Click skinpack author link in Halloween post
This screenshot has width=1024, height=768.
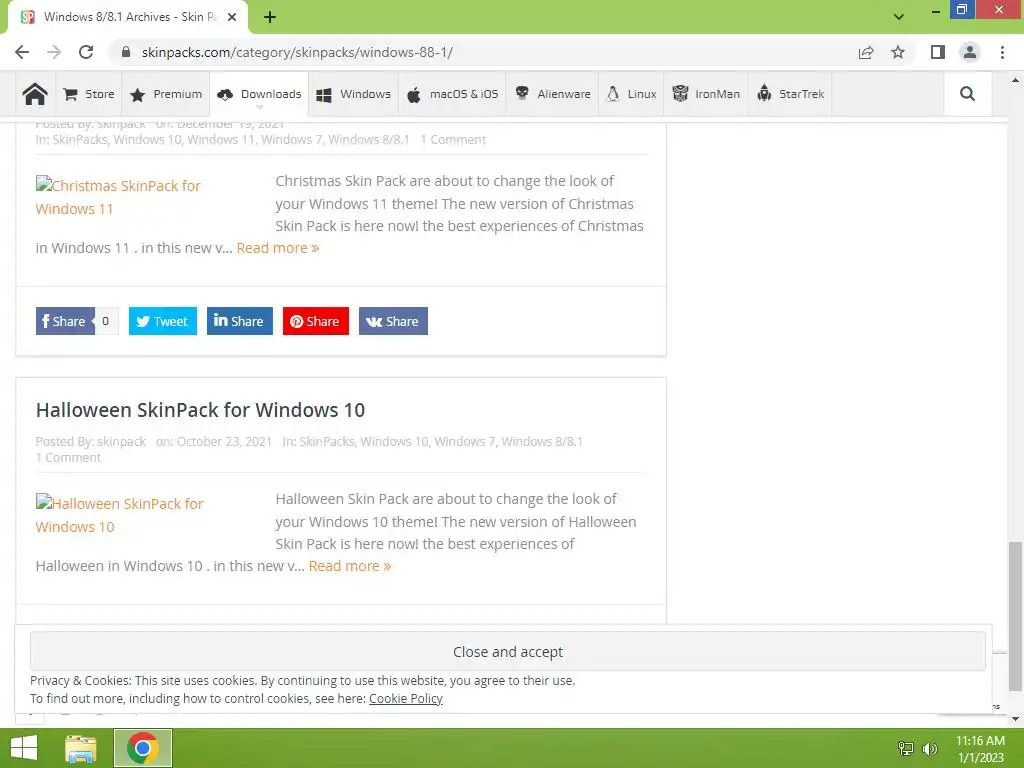(121, 441)
